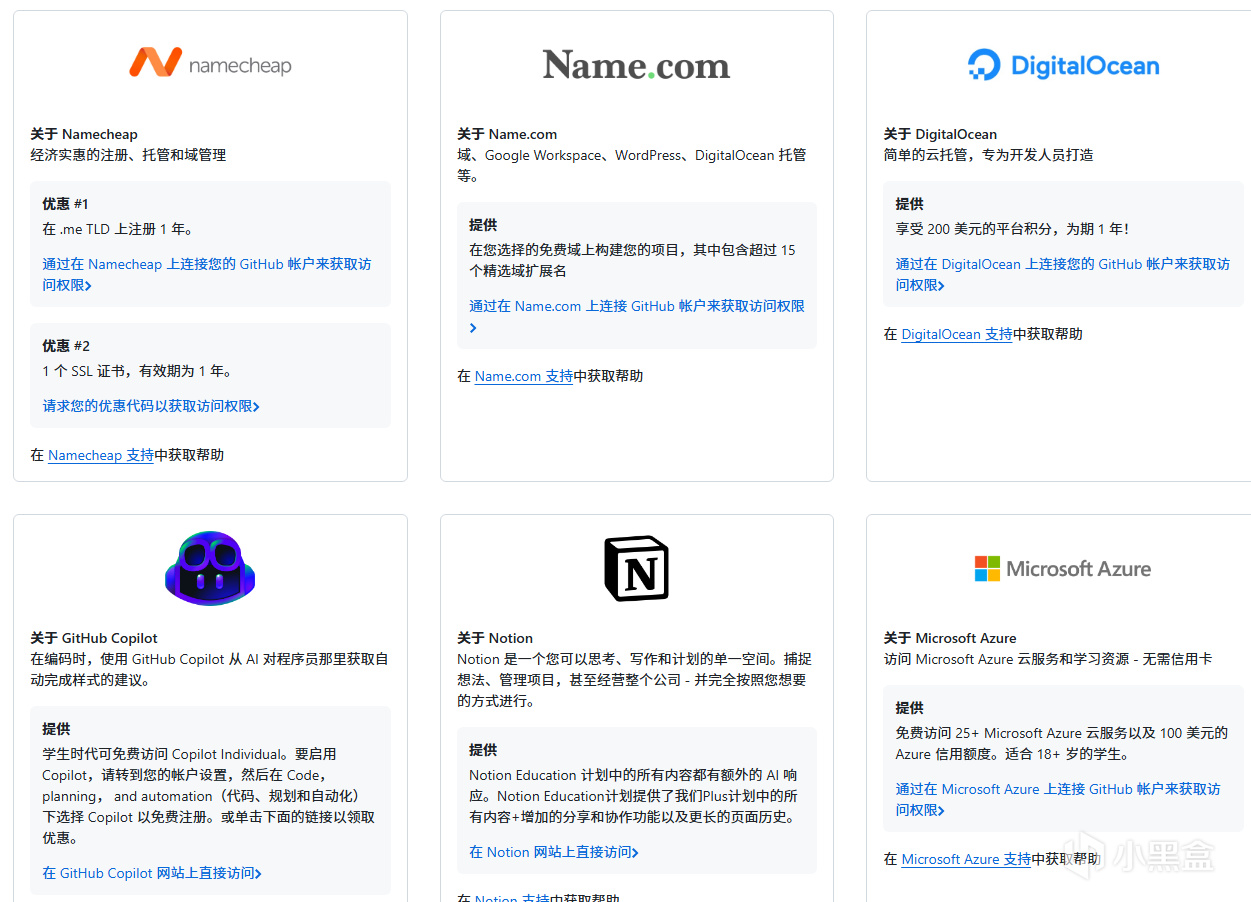1251x902 pixels.
Task: Open the GitHub Copilot 网站上直接访问 link
Action: pos(152,873)
